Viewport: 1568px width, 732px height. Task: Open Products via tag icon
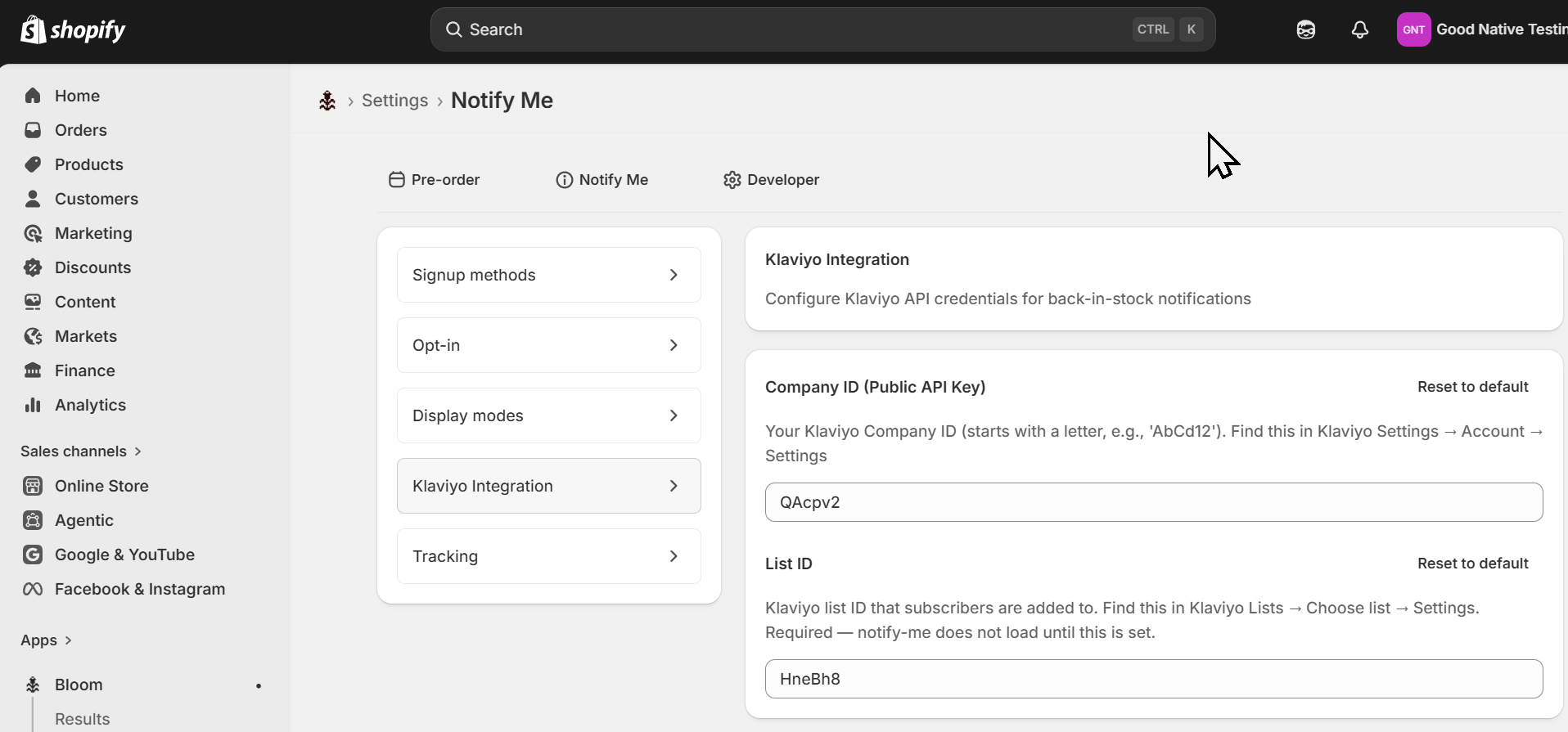coord(33,164)
